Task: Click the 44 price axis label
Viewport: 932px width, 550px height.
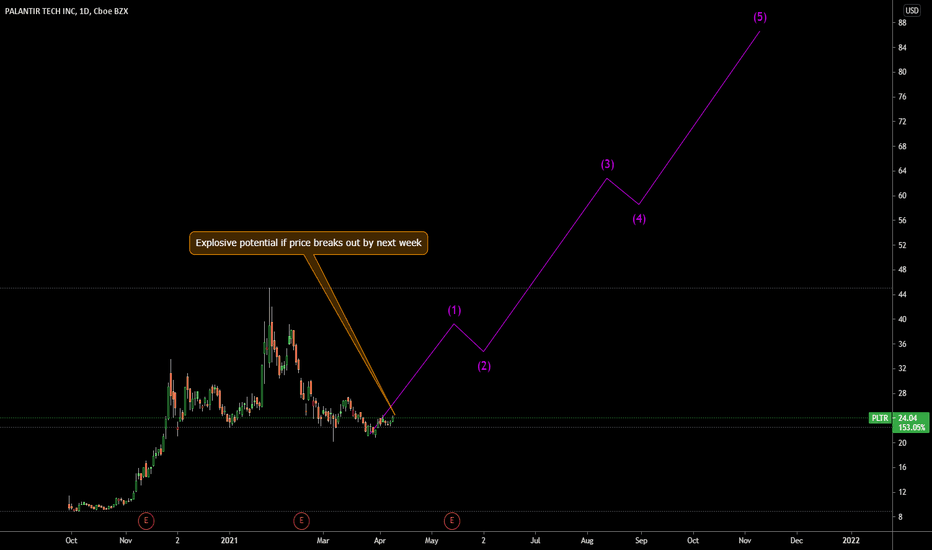Action: tap(902, 294)
